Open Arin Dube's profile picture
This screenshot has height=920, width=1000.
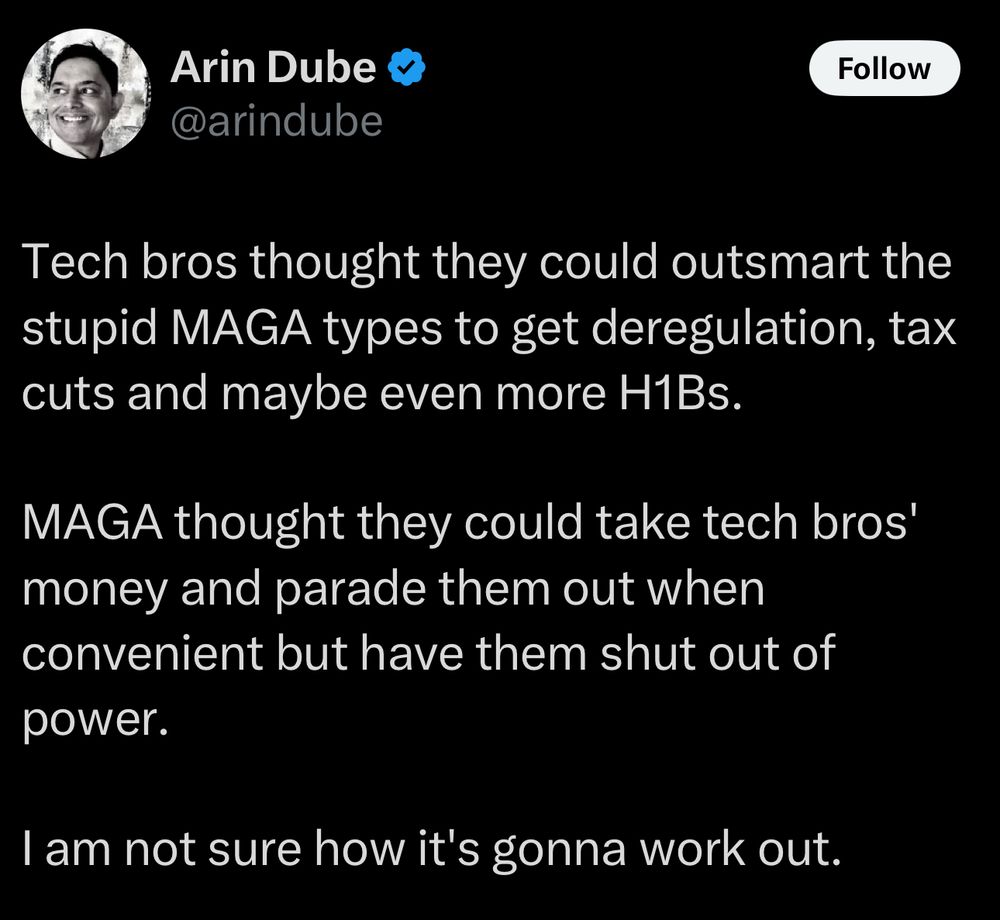[x=85, y=94]
